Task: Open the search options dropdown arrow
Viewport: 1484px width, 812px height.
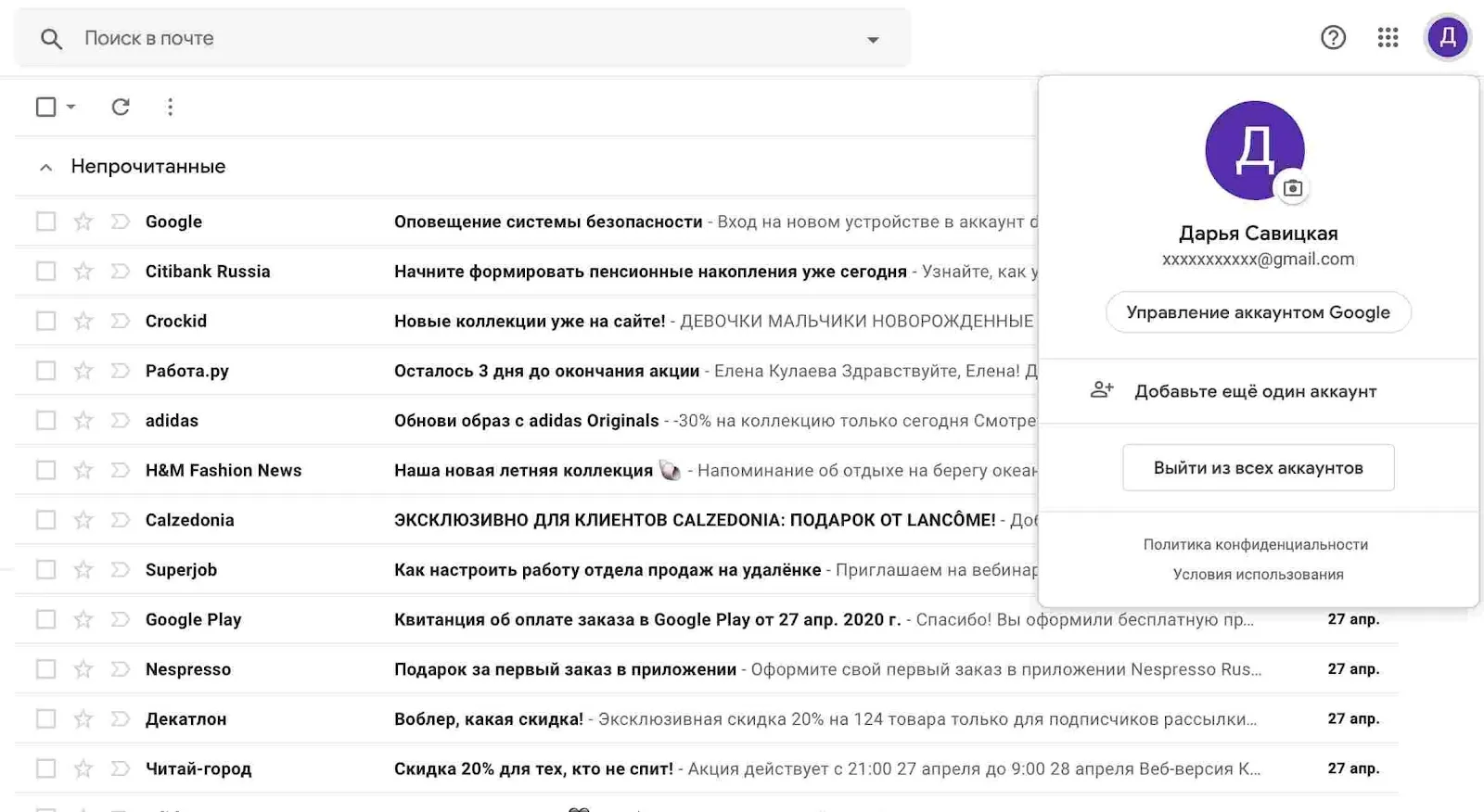Action: pyautogui.click(x=872, y=40)
